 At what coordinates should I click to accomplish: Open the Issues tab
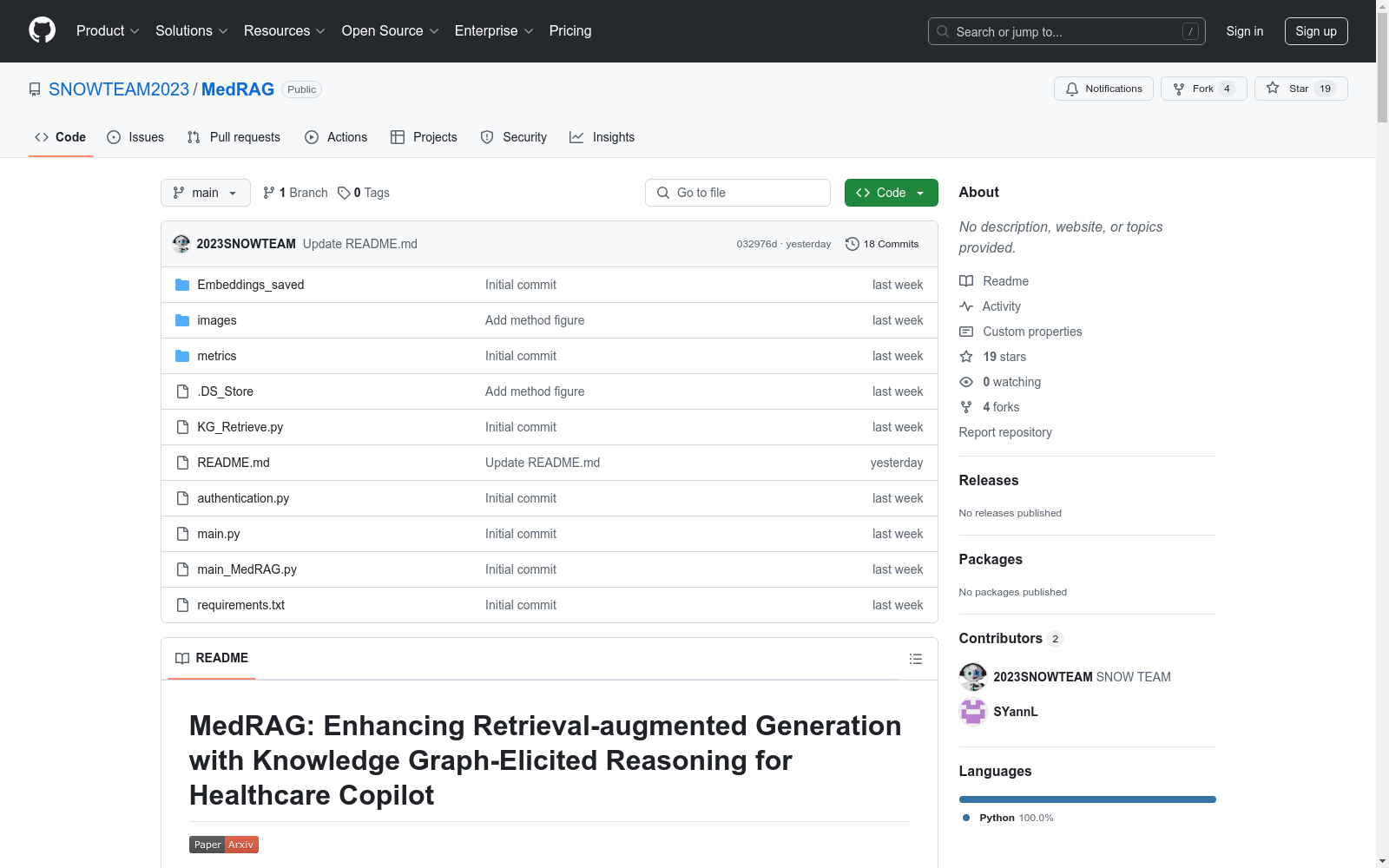pyautogui.click(x=135, y=137)
